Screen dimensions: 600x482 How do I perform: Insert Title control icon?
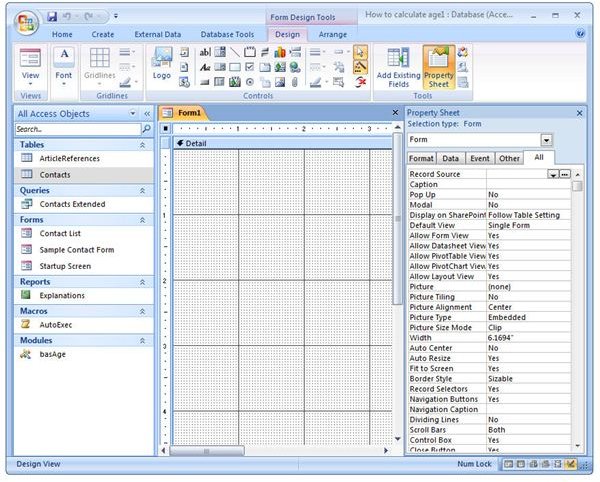click(184, 52)
